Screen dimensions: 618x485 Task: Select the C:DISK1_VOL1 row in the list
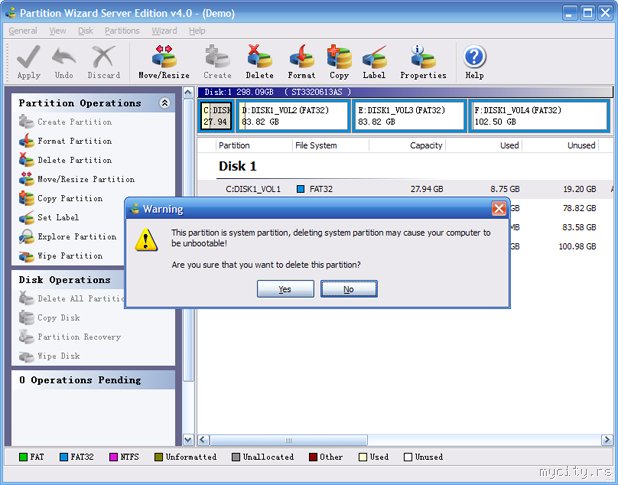405,189
